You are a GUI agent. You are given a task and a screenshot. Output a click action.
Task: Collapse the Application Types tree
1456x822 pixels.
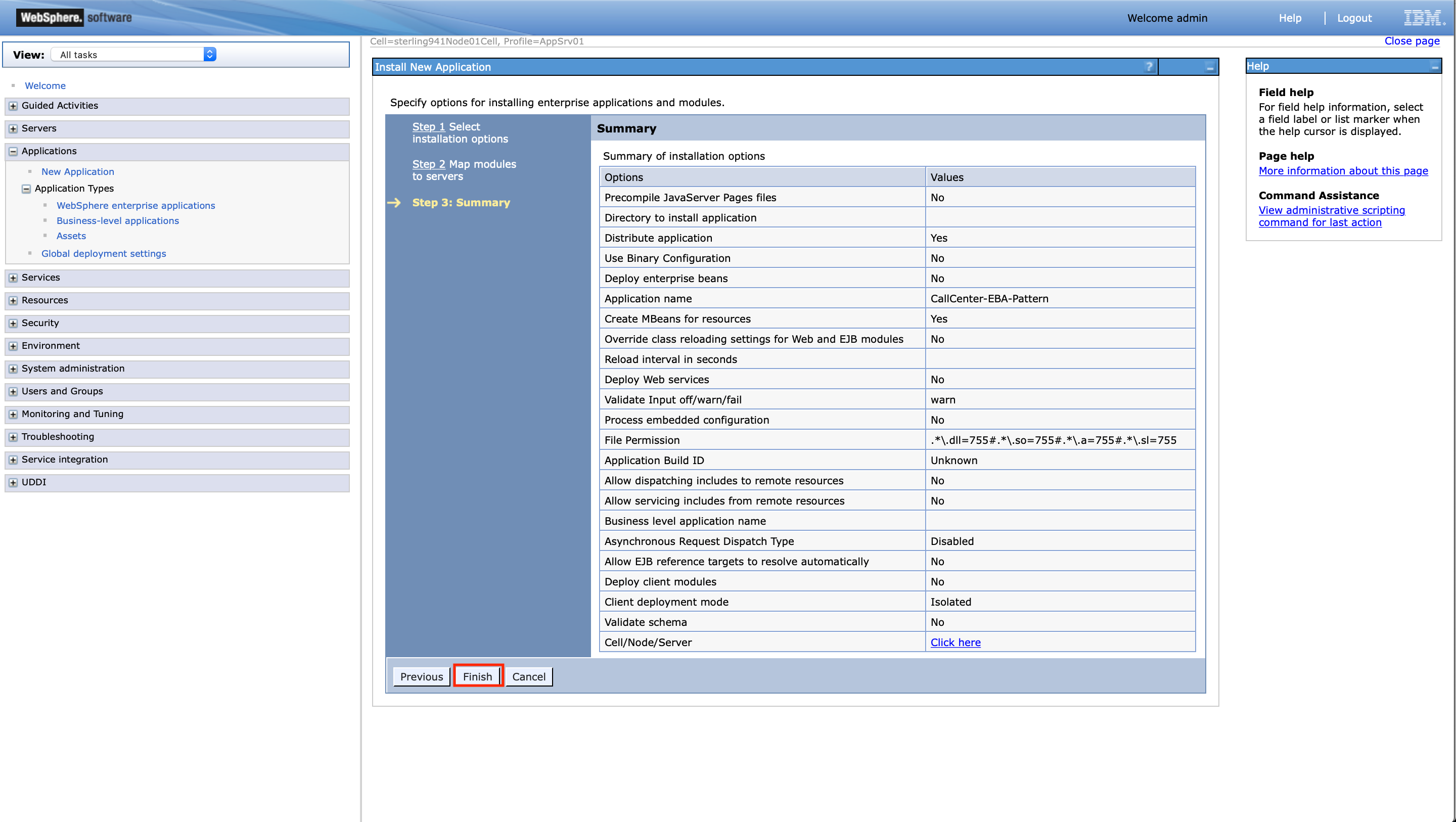coord(26,189)
